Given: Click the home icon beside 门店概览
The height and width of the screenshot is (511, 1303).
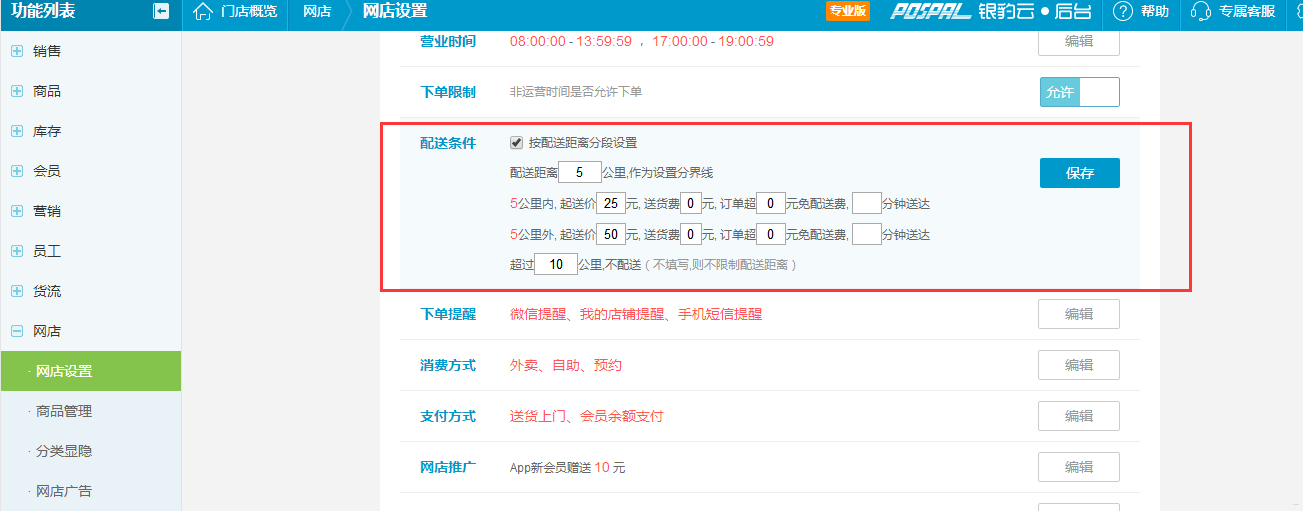Looking at the screenshot, I should tap(203, 12).
